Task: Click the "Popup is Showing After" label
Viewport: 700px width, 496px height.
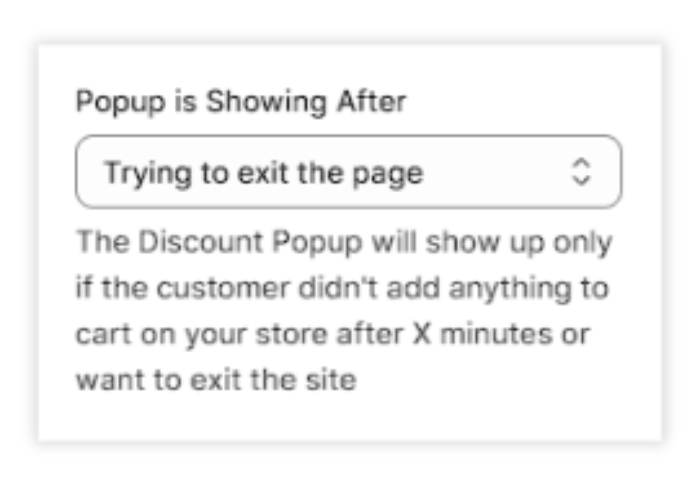Action: click(x=241, y=103)
